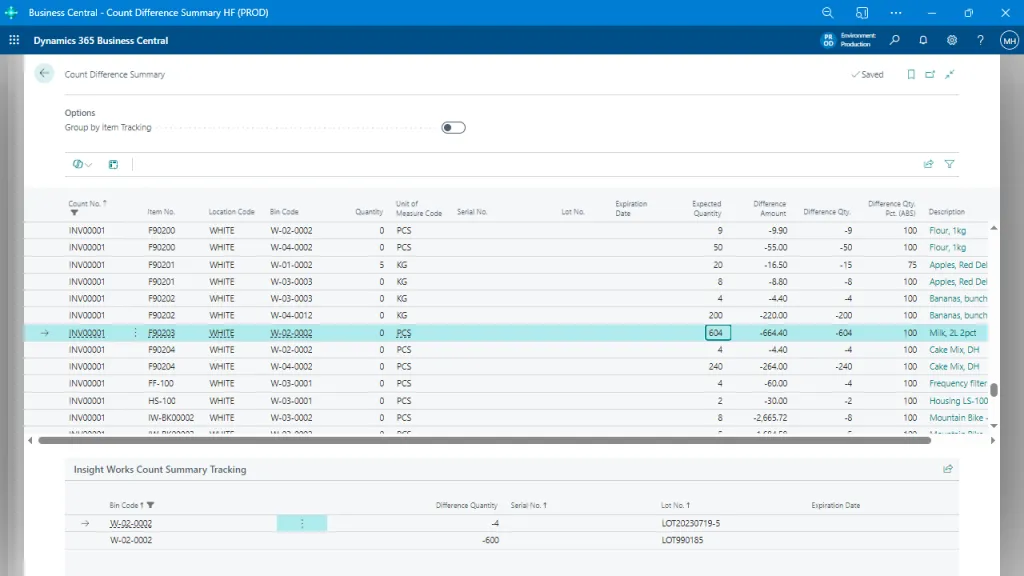Pop out the page in a new window
This screenshot has height=576, width=1024.
coord(930,73)
